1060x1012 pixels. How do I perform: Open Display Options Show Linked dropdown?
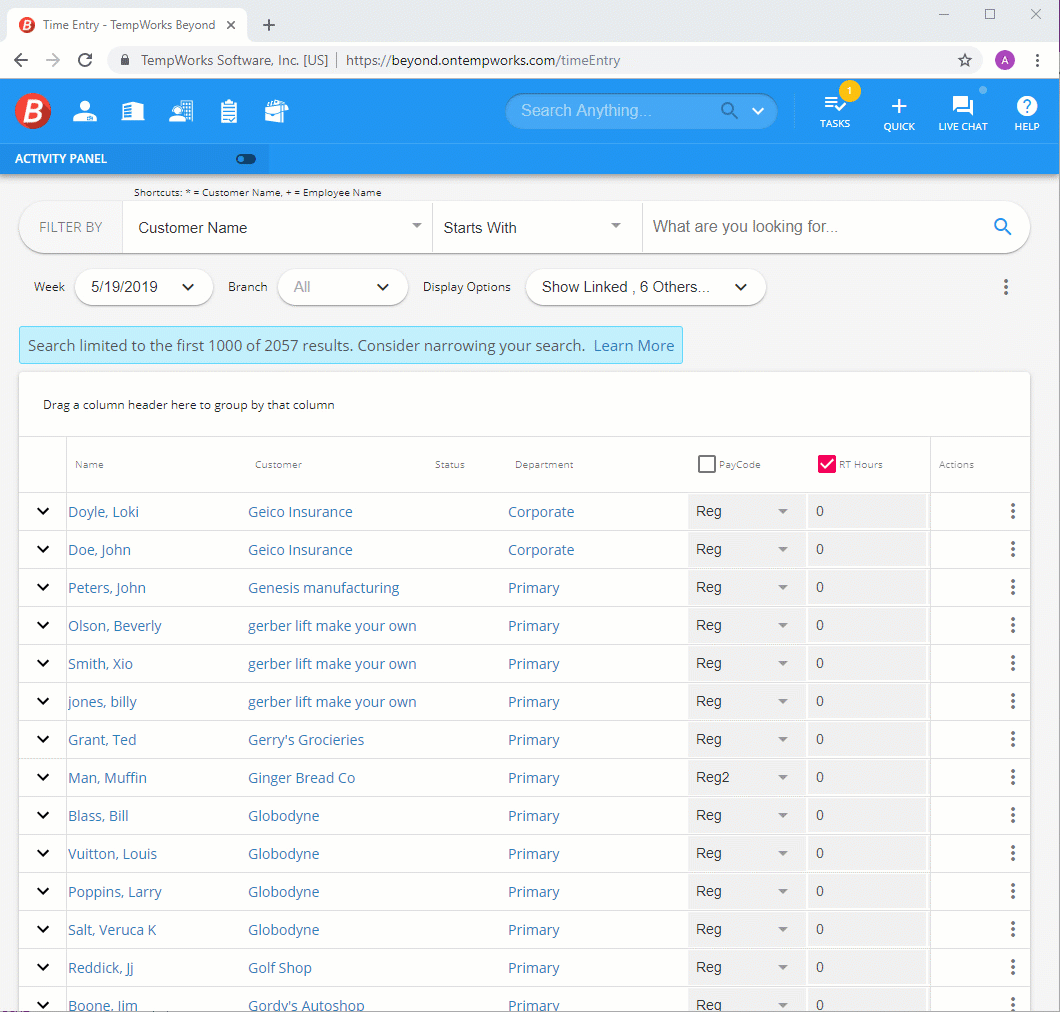[645, 287]
